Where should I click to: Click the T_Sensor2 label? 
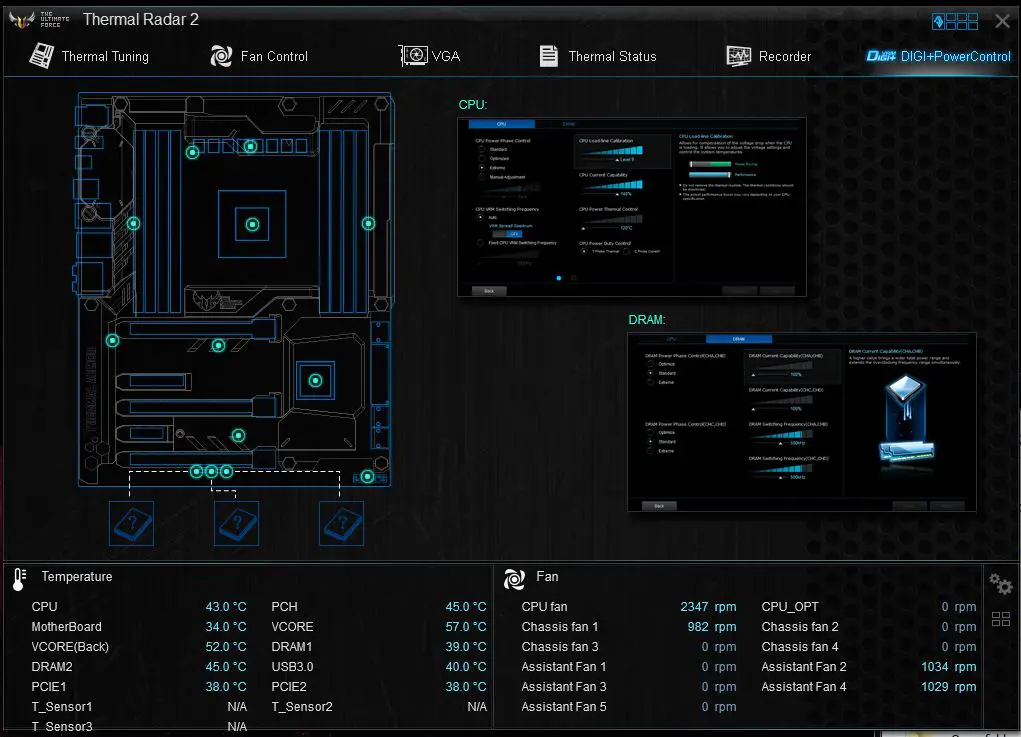point(302,707)
